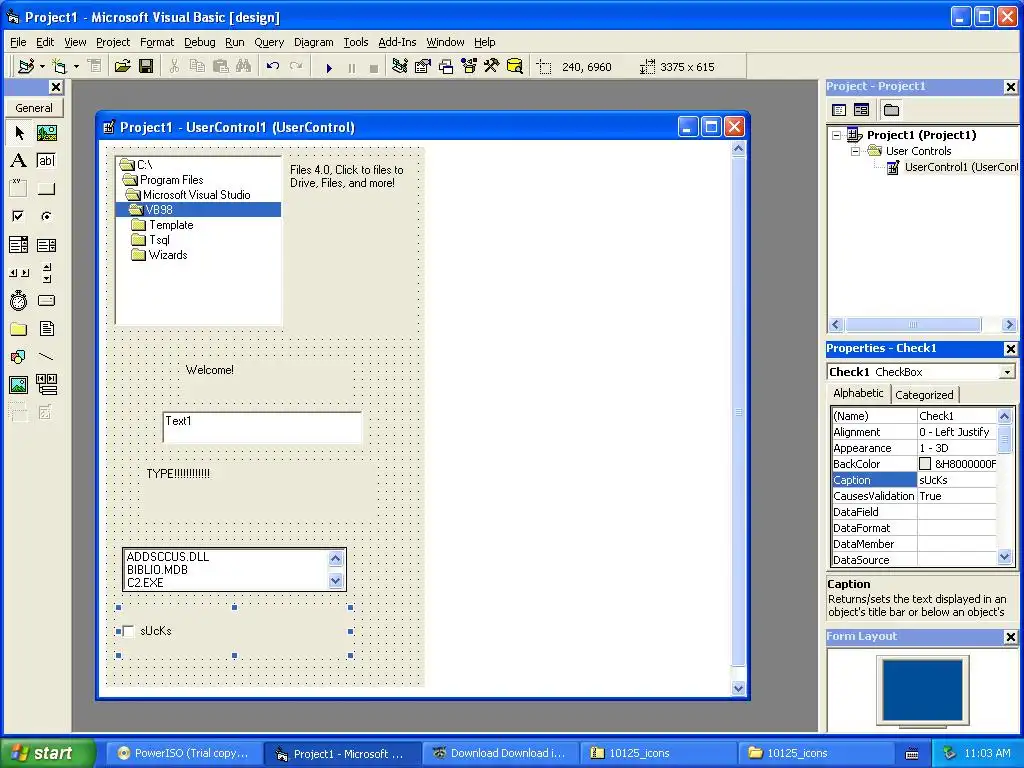The image size is (1024, 768).
Task: Click View Code icon in Project panel
Action: pyautogui.click(x=839, y=110)
